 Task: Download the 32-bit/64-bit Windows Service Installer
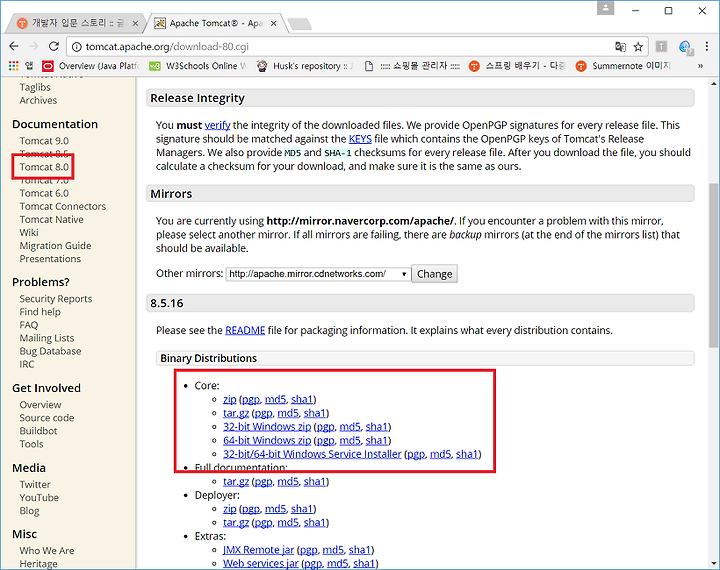coord(312,454)
